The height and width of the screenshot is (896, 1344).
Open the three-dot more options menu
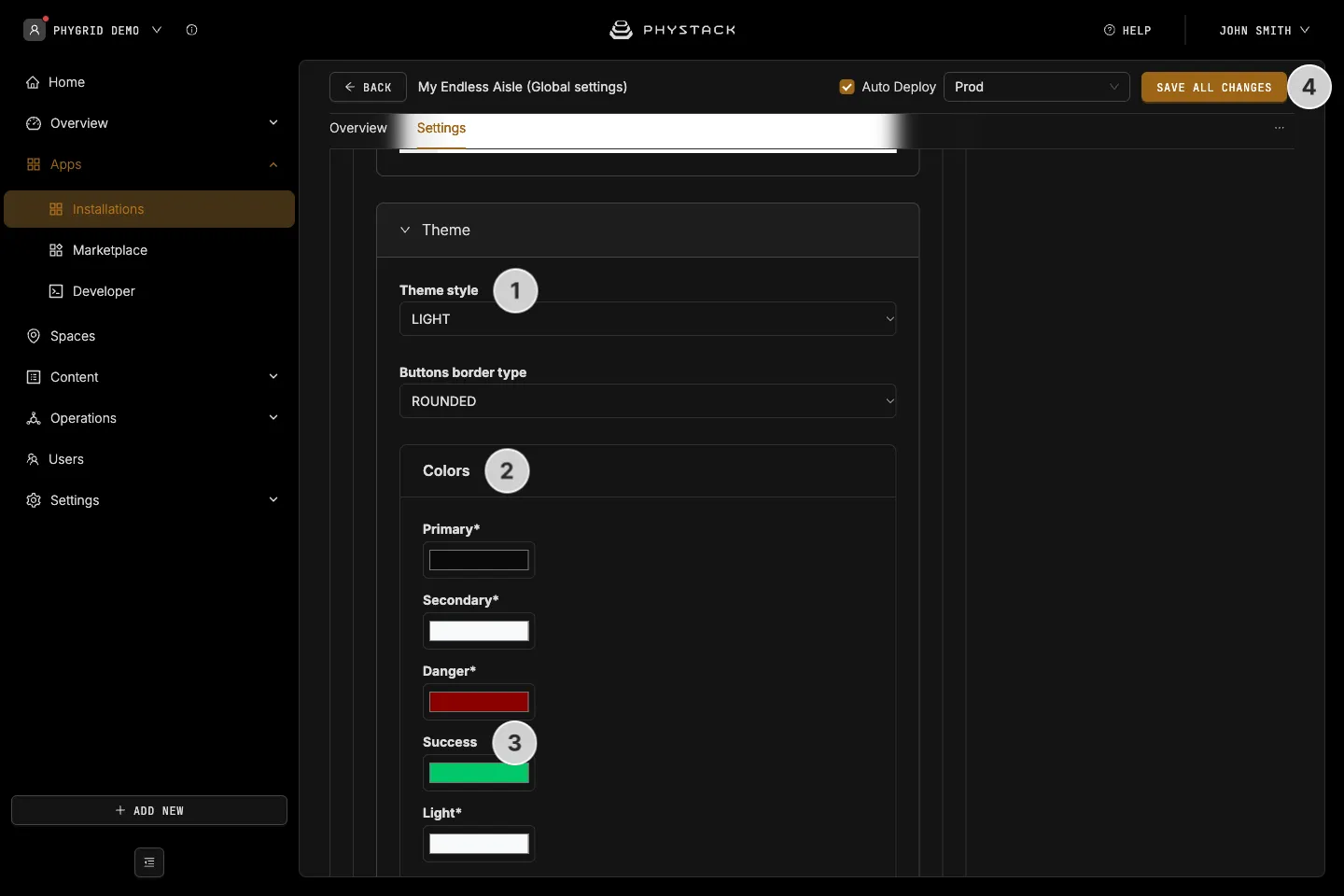(1280, 128)
